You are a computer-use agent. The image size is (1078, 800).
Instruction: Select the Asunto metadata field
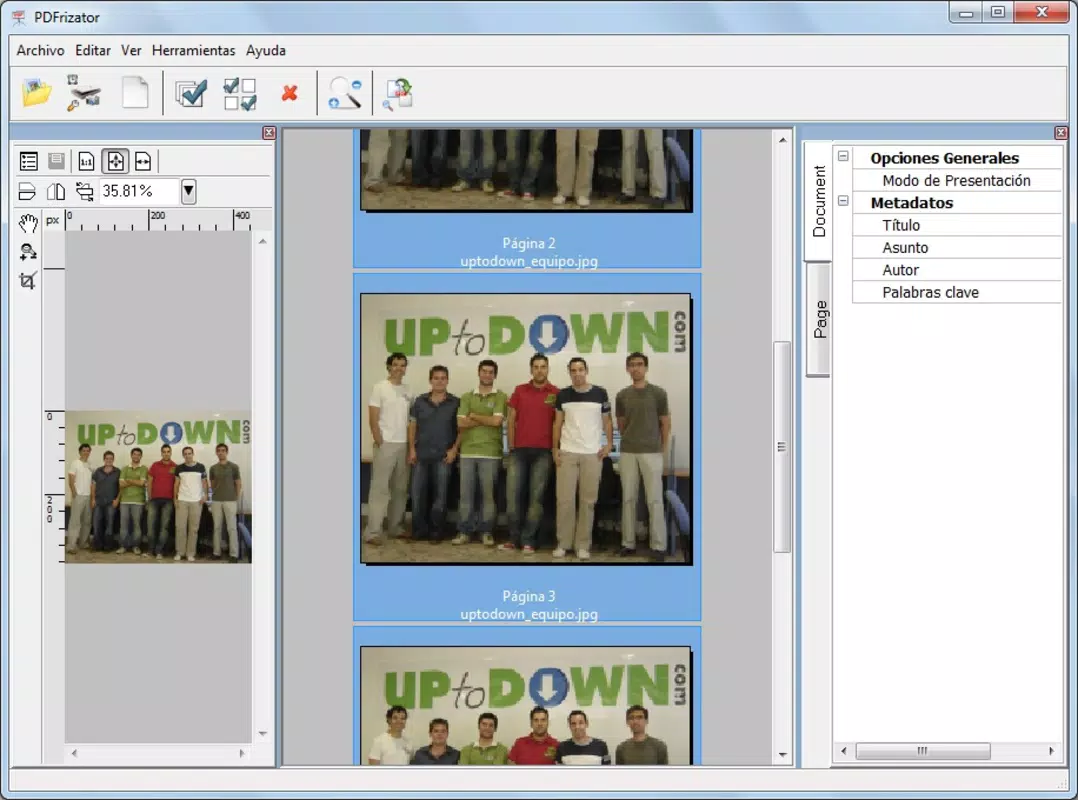click(956, 247)
